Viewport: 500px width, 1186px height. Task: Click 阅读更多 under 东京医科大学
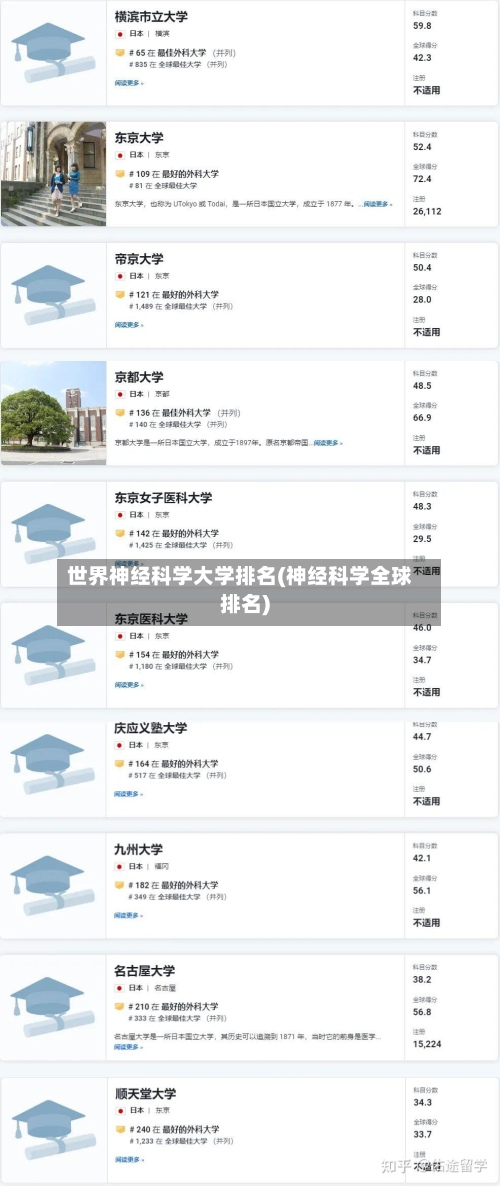pos(129,685)
